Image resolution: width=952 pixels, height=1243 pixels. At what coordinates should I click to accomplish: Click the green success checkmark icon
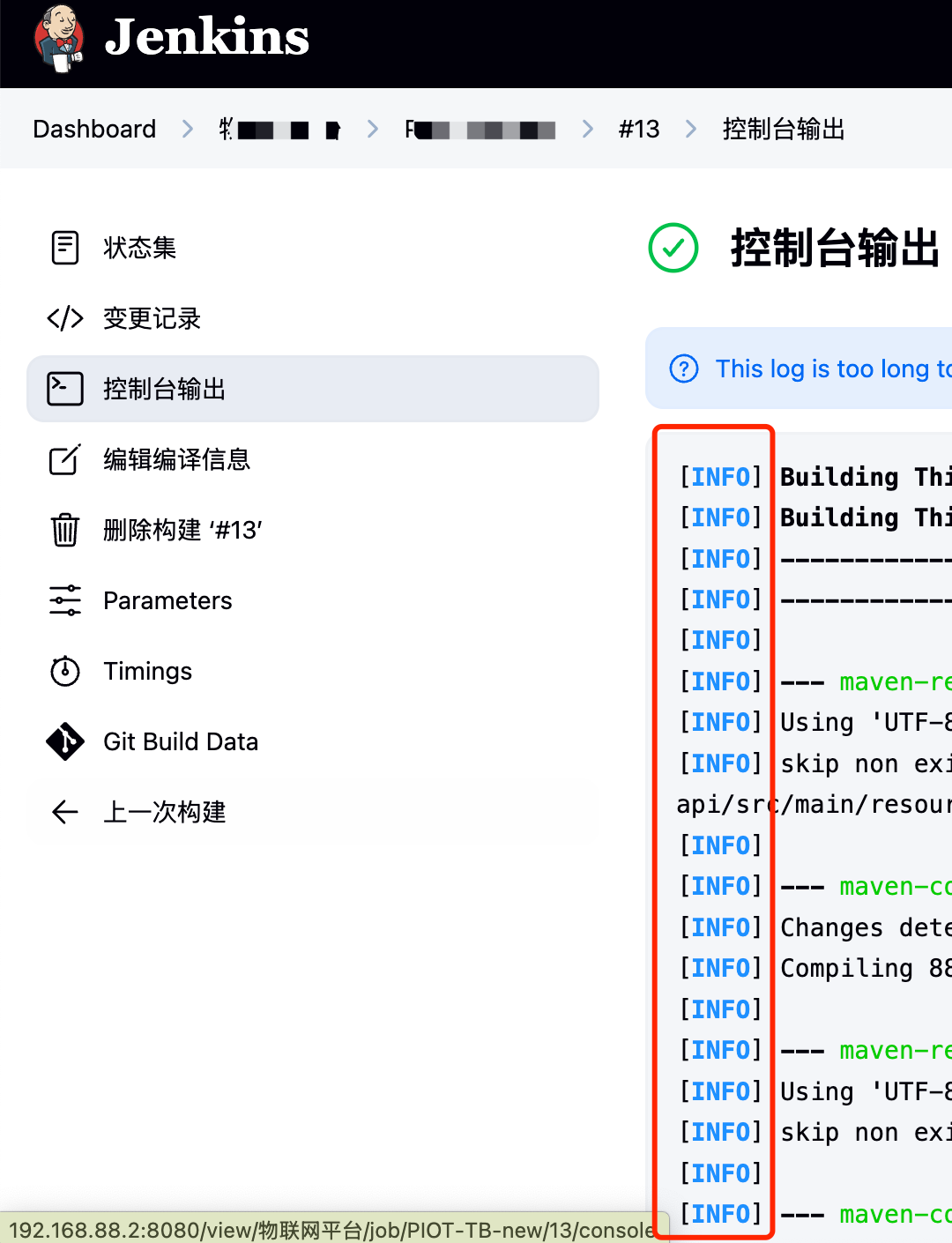click(673, 249)
